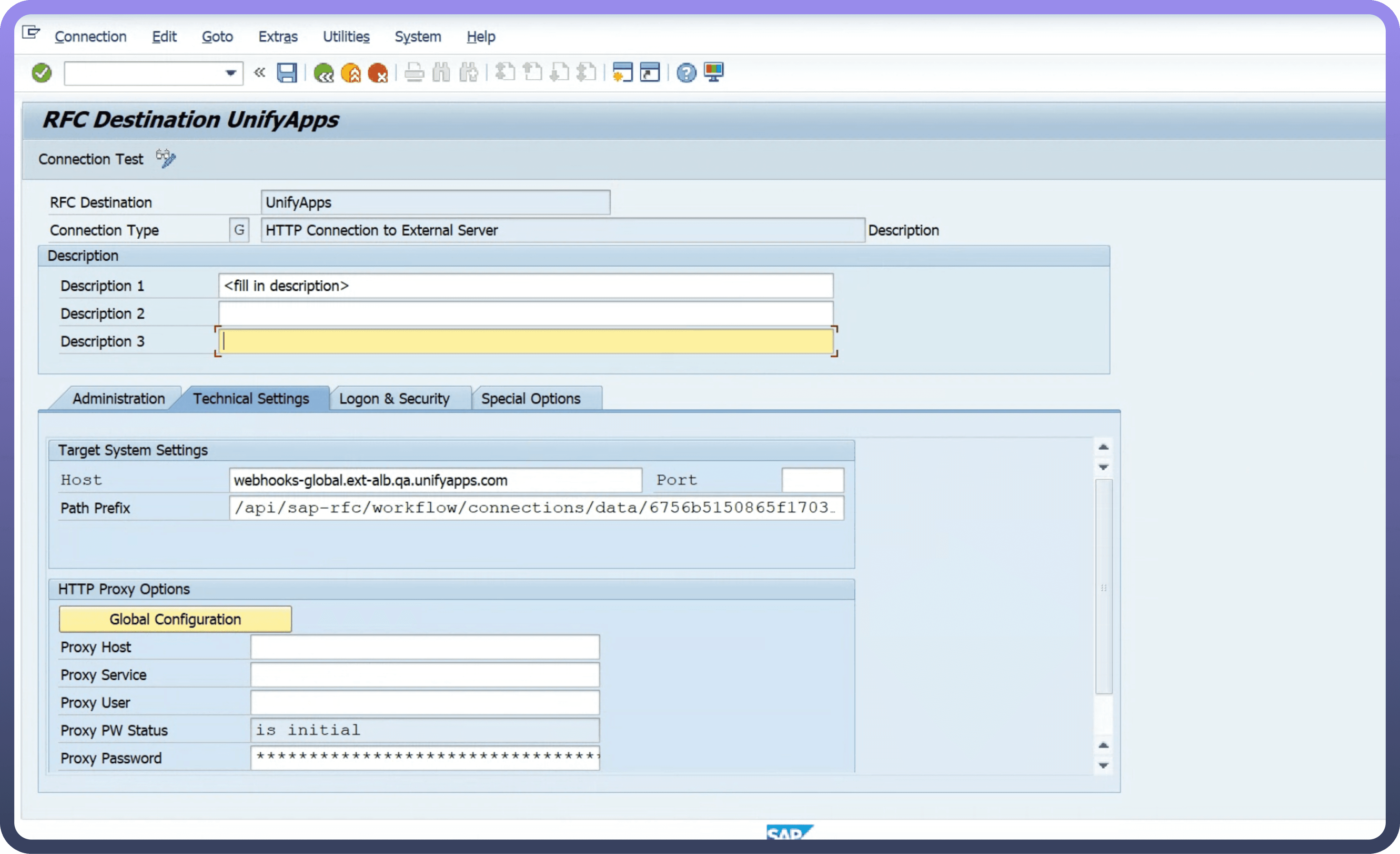Click the Create New Session icon
The height and width of the screenshot is (854, 1400).
pyautogui.click(x=622, y=73)
